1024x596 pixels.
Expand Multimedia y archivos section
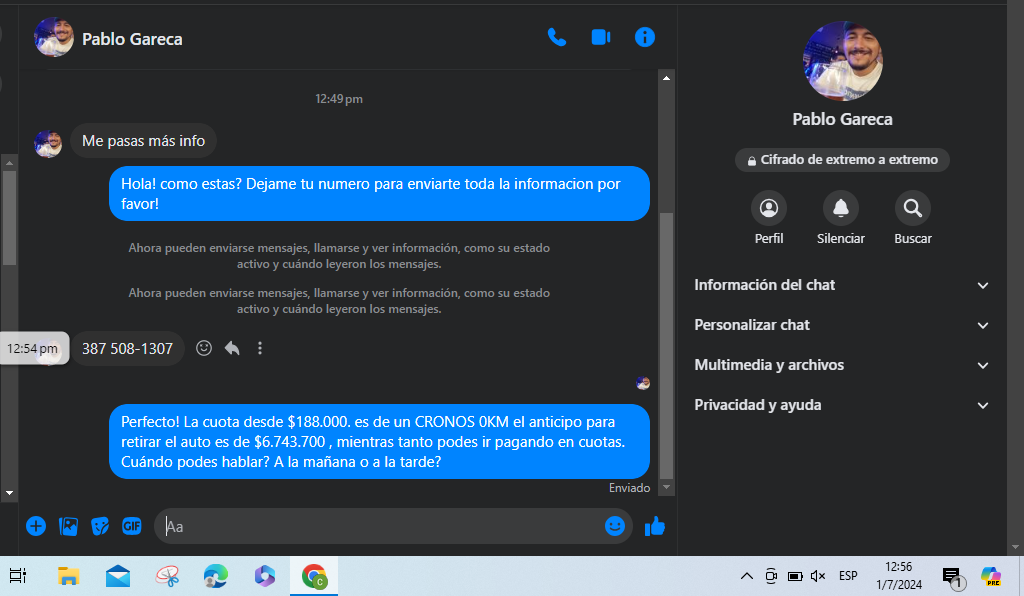coord(841,365)
